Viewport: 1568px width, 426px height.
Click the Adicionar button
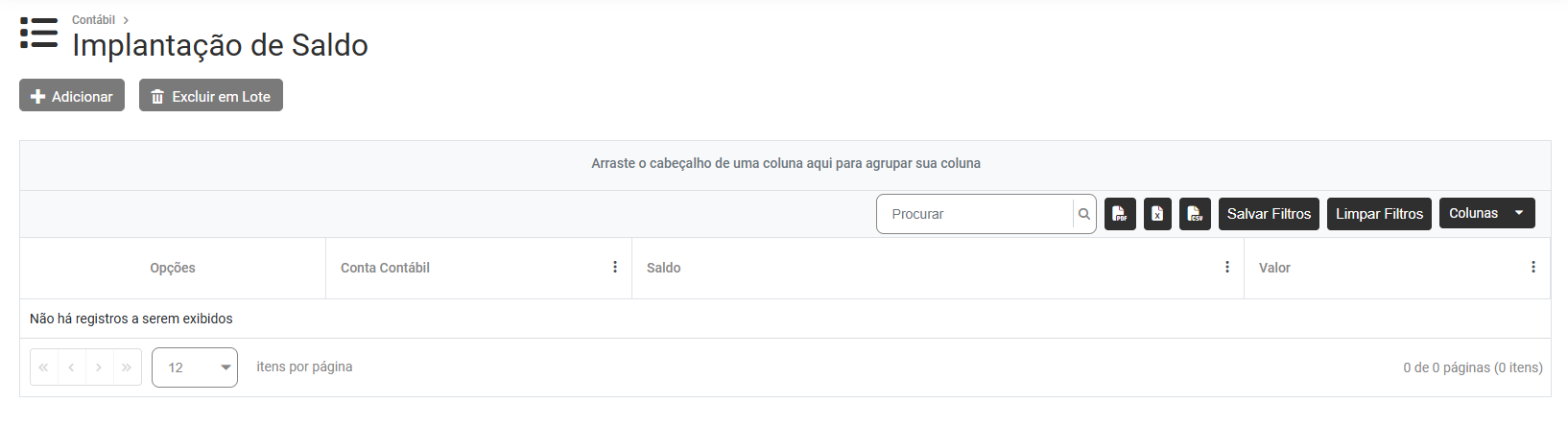coord(72,96)
